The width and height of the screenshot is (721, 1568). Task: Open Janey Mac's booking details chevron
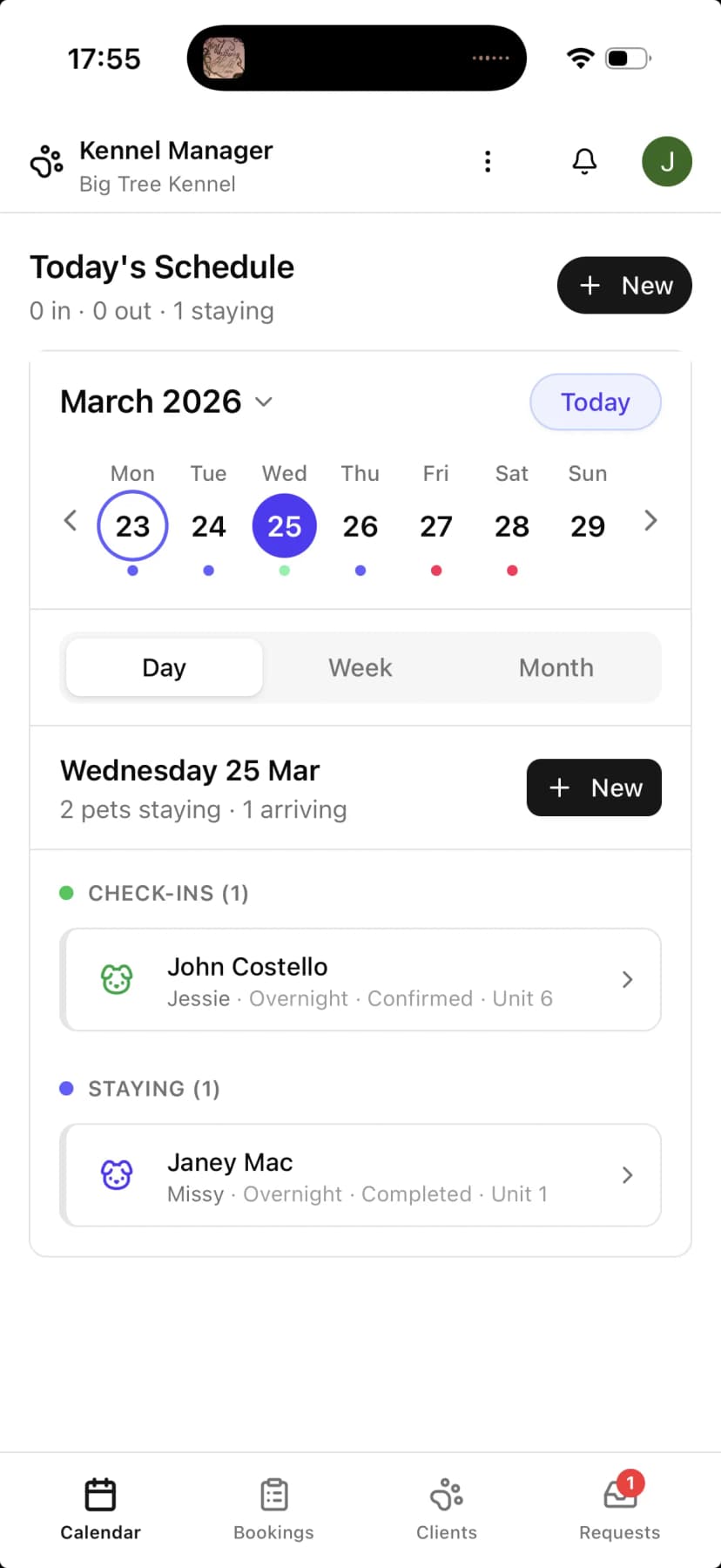tap(627, 1175)
